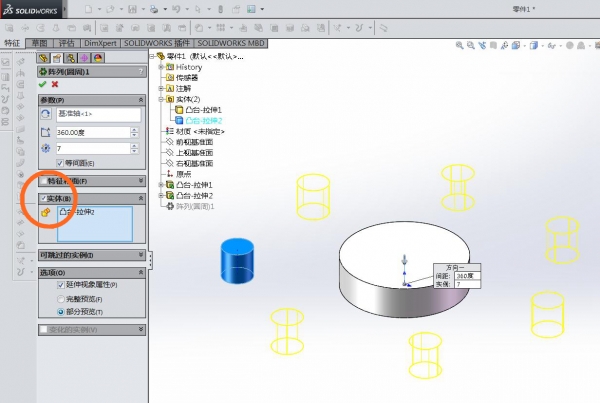Collapse the 参数(P) section

(141, 100)
